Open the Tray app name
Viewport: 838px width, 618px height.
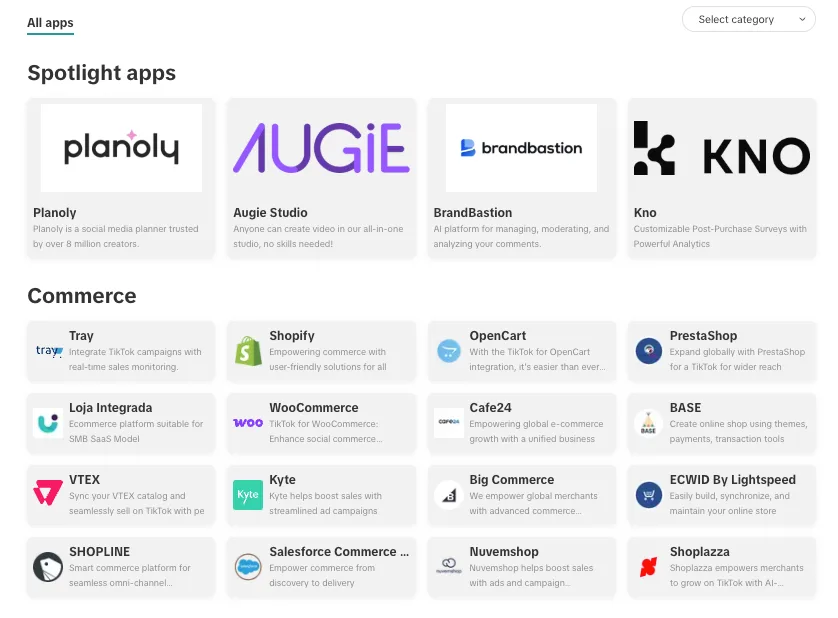point(81,336)
